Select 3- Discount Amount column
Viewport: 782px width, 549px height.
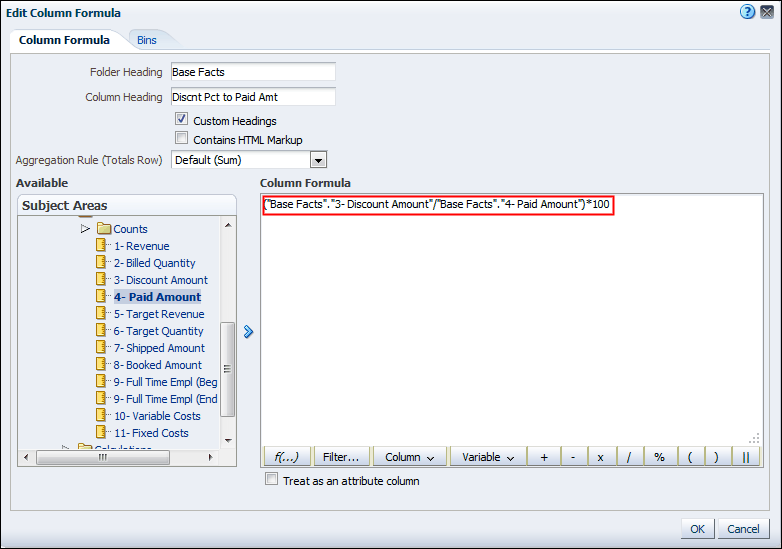161,280
